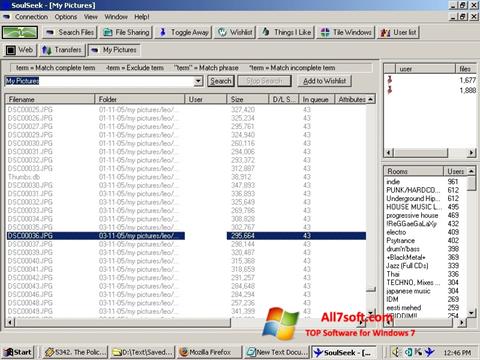Image resolution: width=480 pixels, height=360 pixels.
Task: Click the Tile Windows toolbar button
Action: (346, 32)
